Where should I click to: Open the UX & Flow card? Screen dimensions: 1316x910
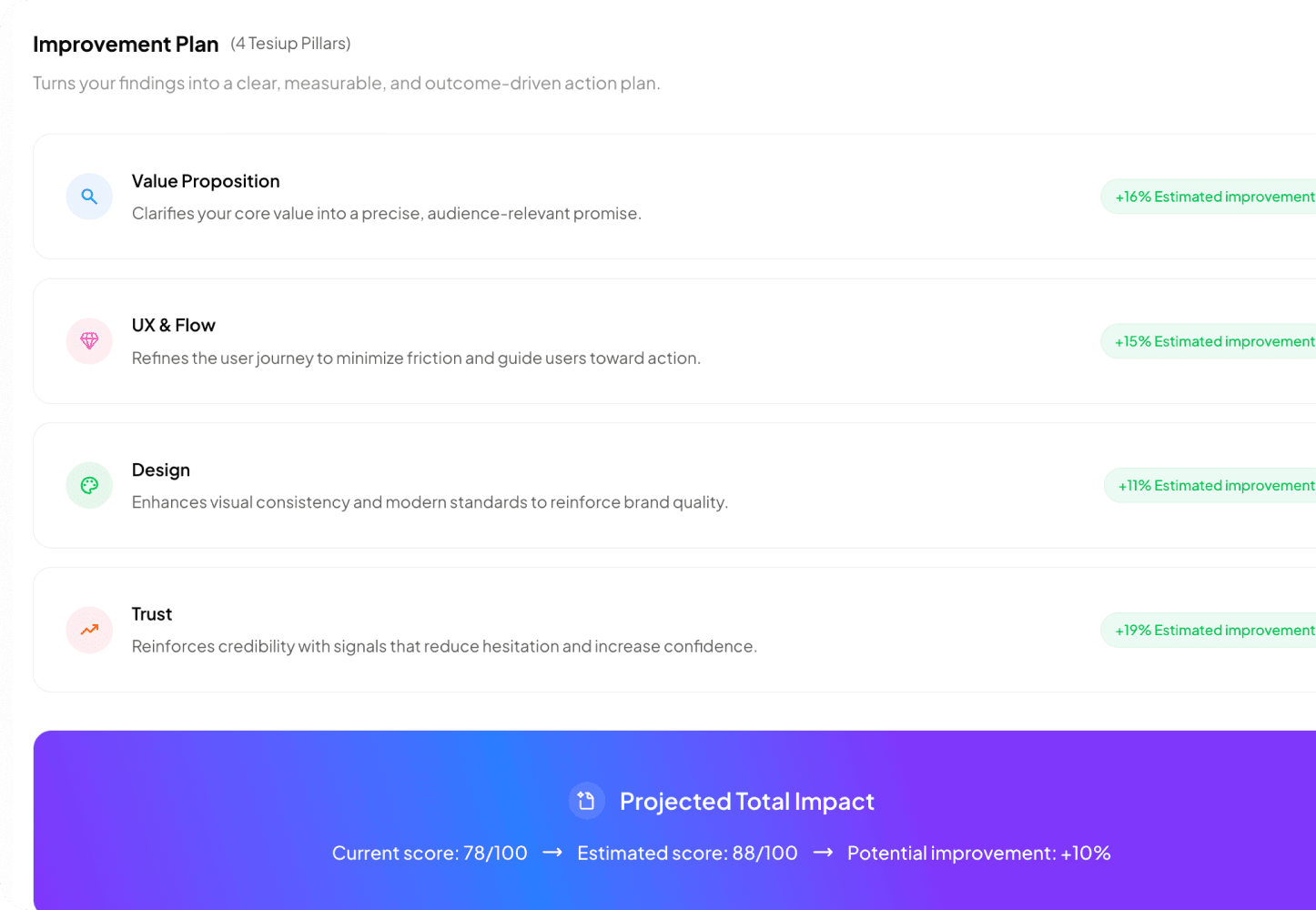tap(546, 340)
